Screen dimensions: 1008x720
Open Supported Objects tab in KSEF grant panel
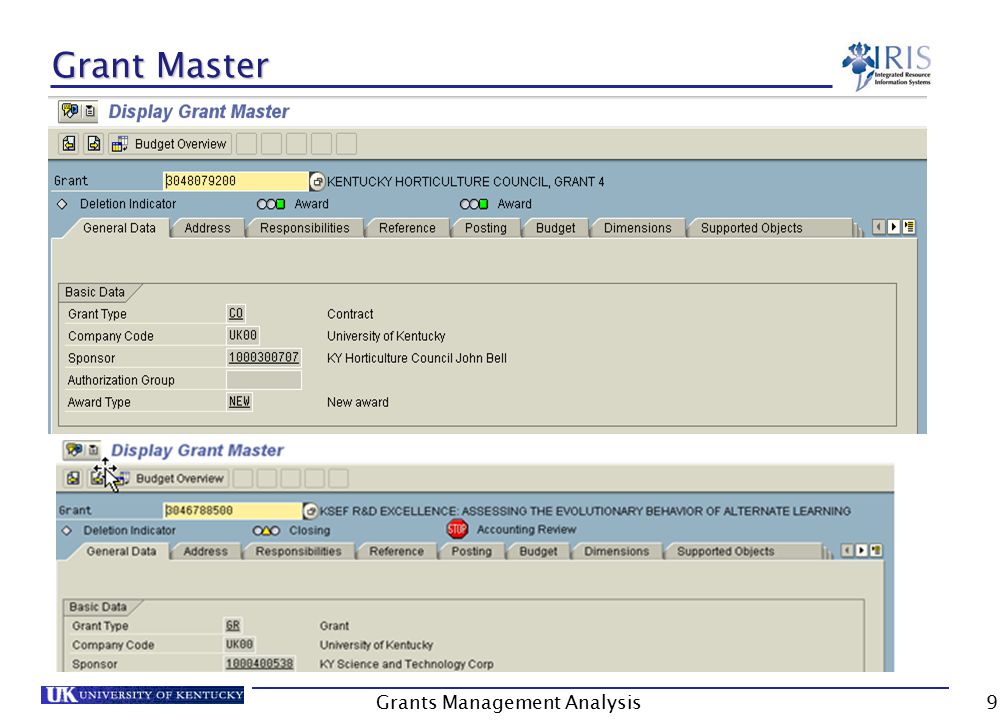point(725,552)
